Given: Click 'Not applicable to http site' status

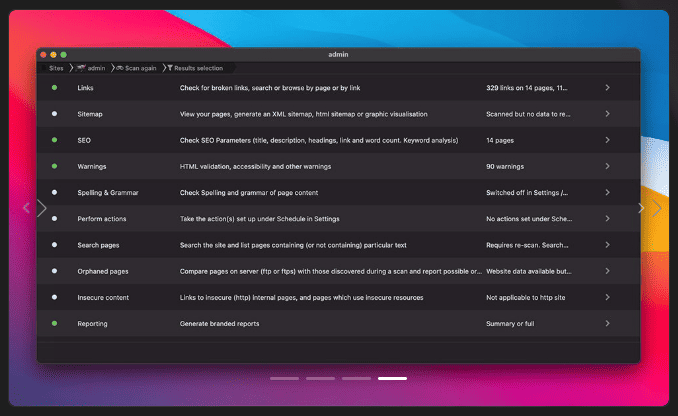Looking at the screenshot, I should click(x=525, y=298).
